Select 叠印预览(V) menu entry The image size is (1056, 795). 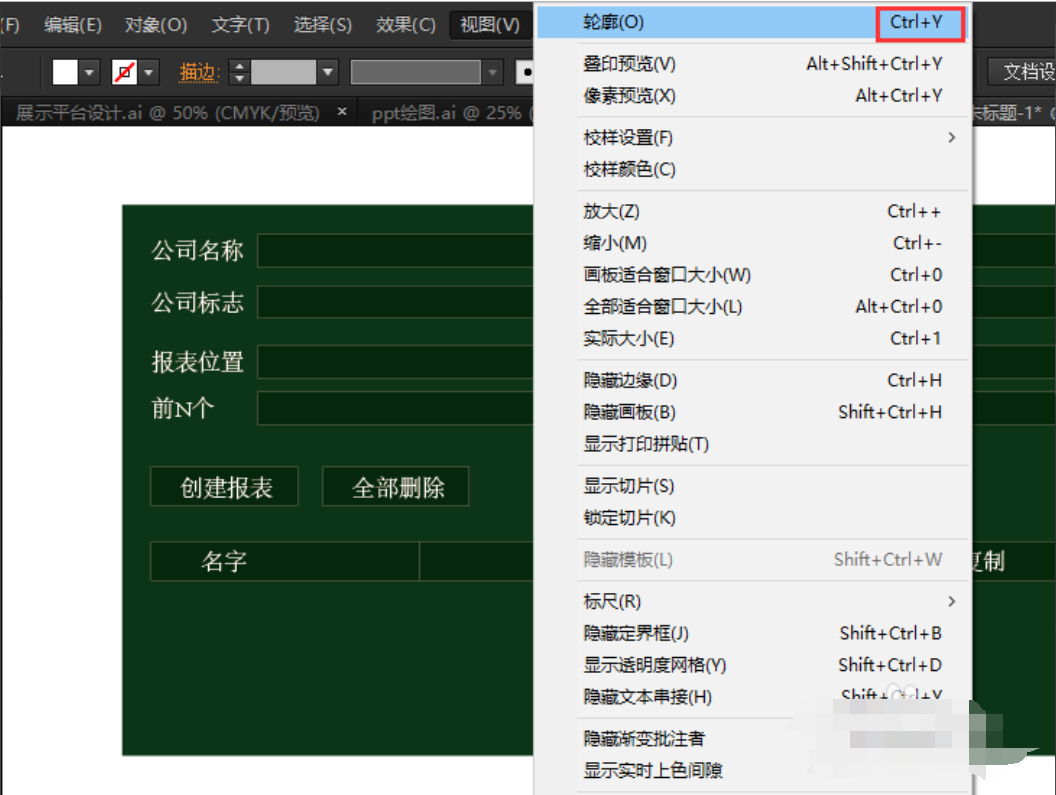point(752,64)
